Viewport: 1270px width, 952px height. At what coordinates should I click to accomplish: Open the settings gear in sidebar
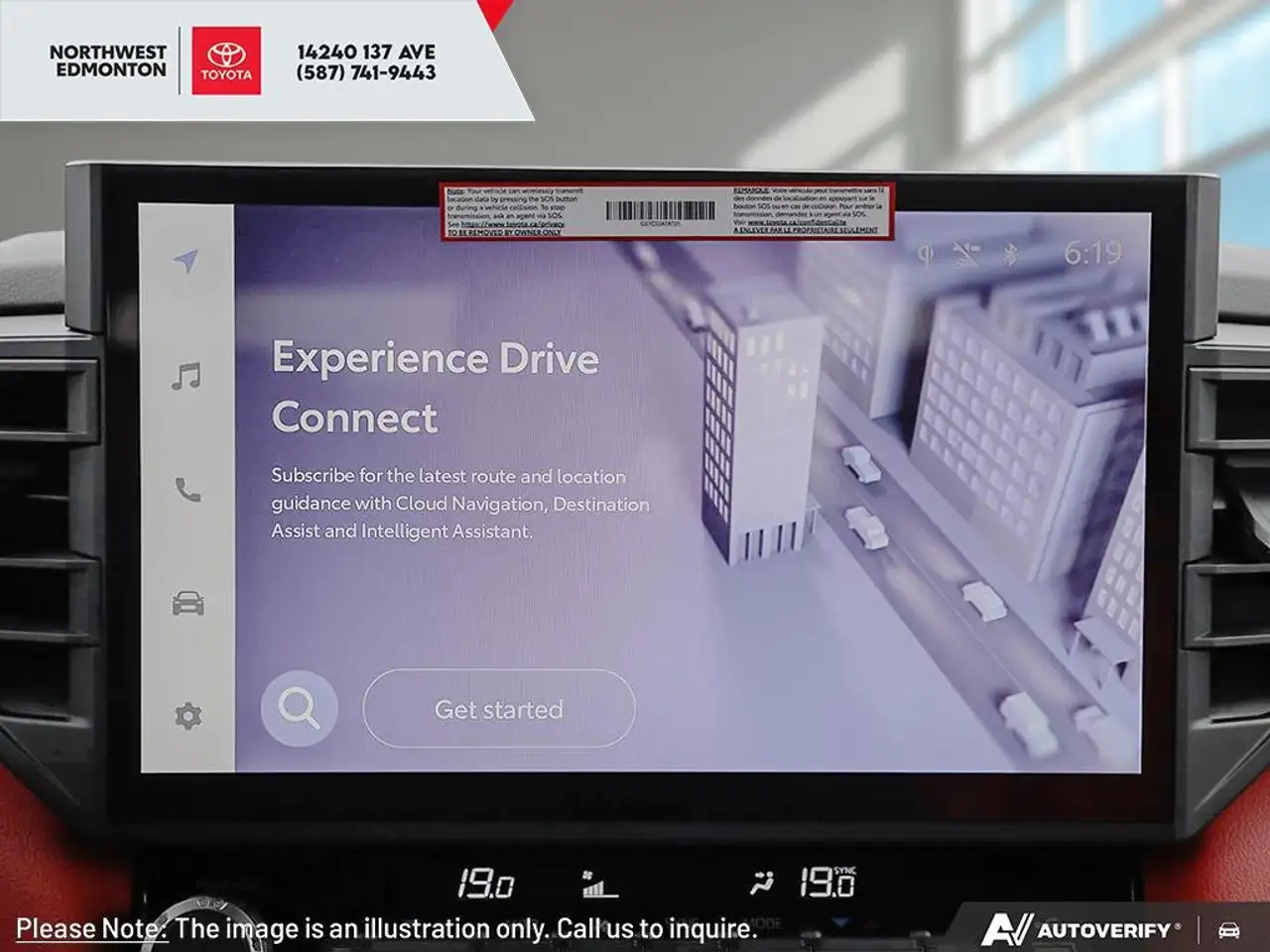[x=188, y=715]
